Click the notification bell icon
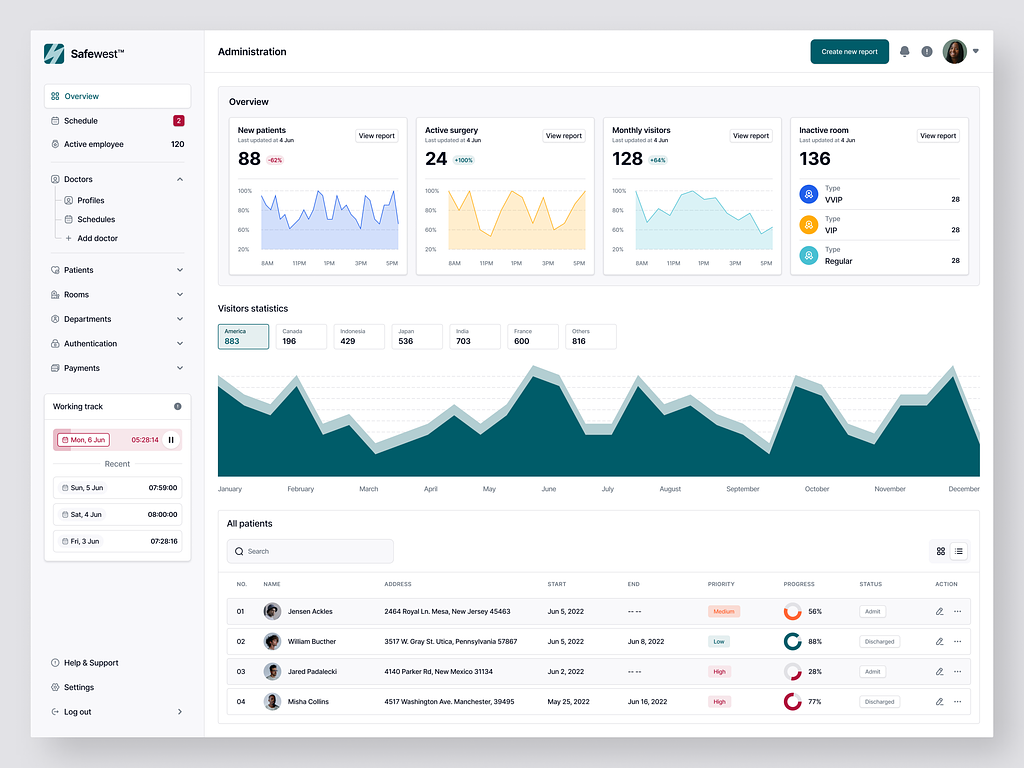Image resolution: width=1024 pixels, height=768 pixels. coord(904,52)
